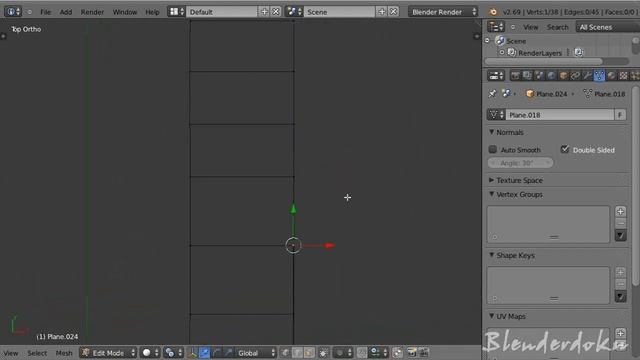The width and height of the screenshot is (640, 360).
Task: Switch to the Render properties tab
Action: click(x=515, y=76)
